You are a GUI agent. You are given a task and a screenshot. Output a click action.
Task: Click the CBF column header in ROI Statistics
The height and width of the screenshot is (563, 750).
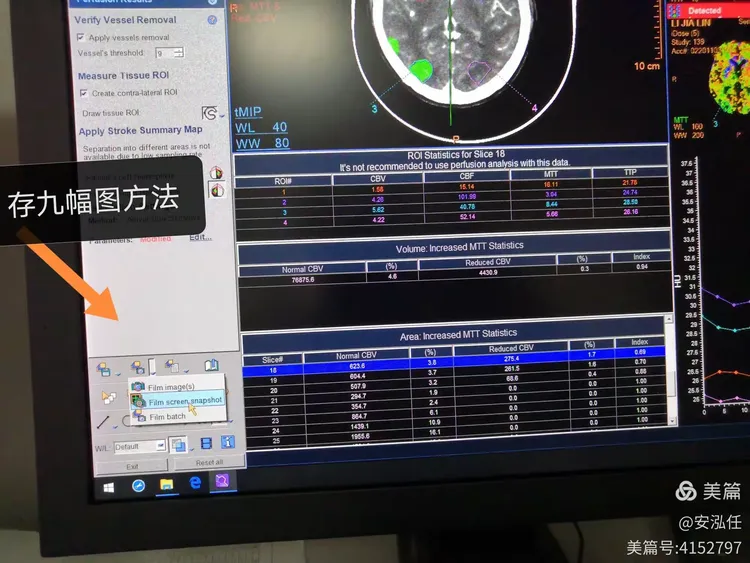(x=466, y=176)
